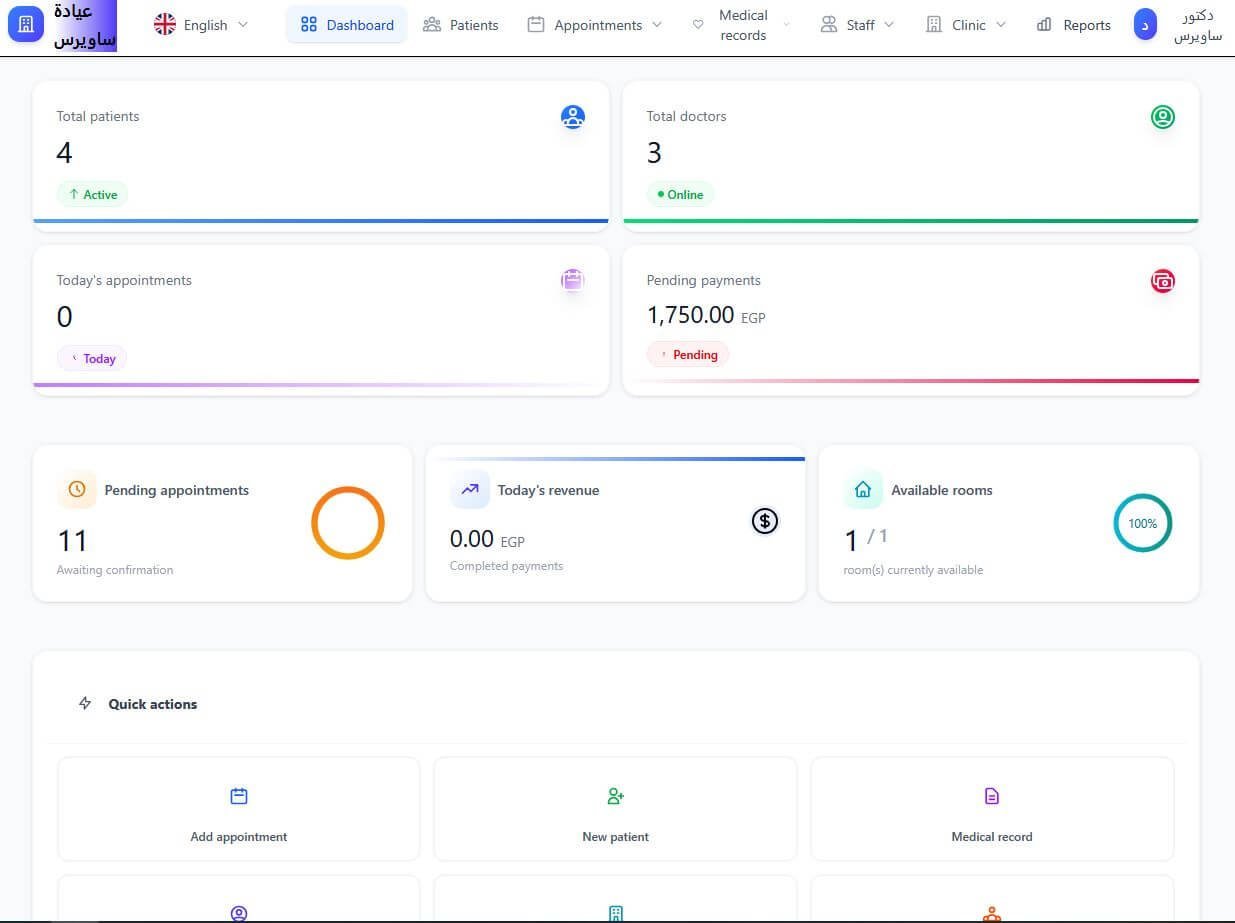This screenshot has width=1235, height=923.
Task: Click the dollar coin icon
Action: 765,520
